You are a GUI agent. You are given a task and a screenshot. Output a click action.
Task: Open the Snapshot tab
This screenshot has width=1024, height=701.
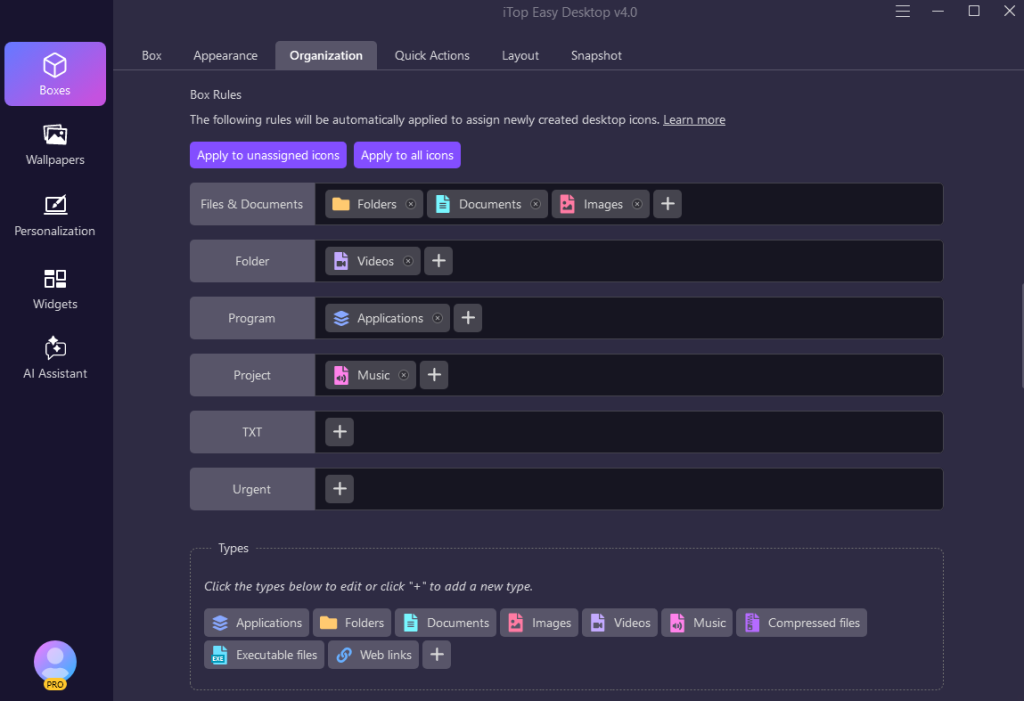(x=596, y=56)
